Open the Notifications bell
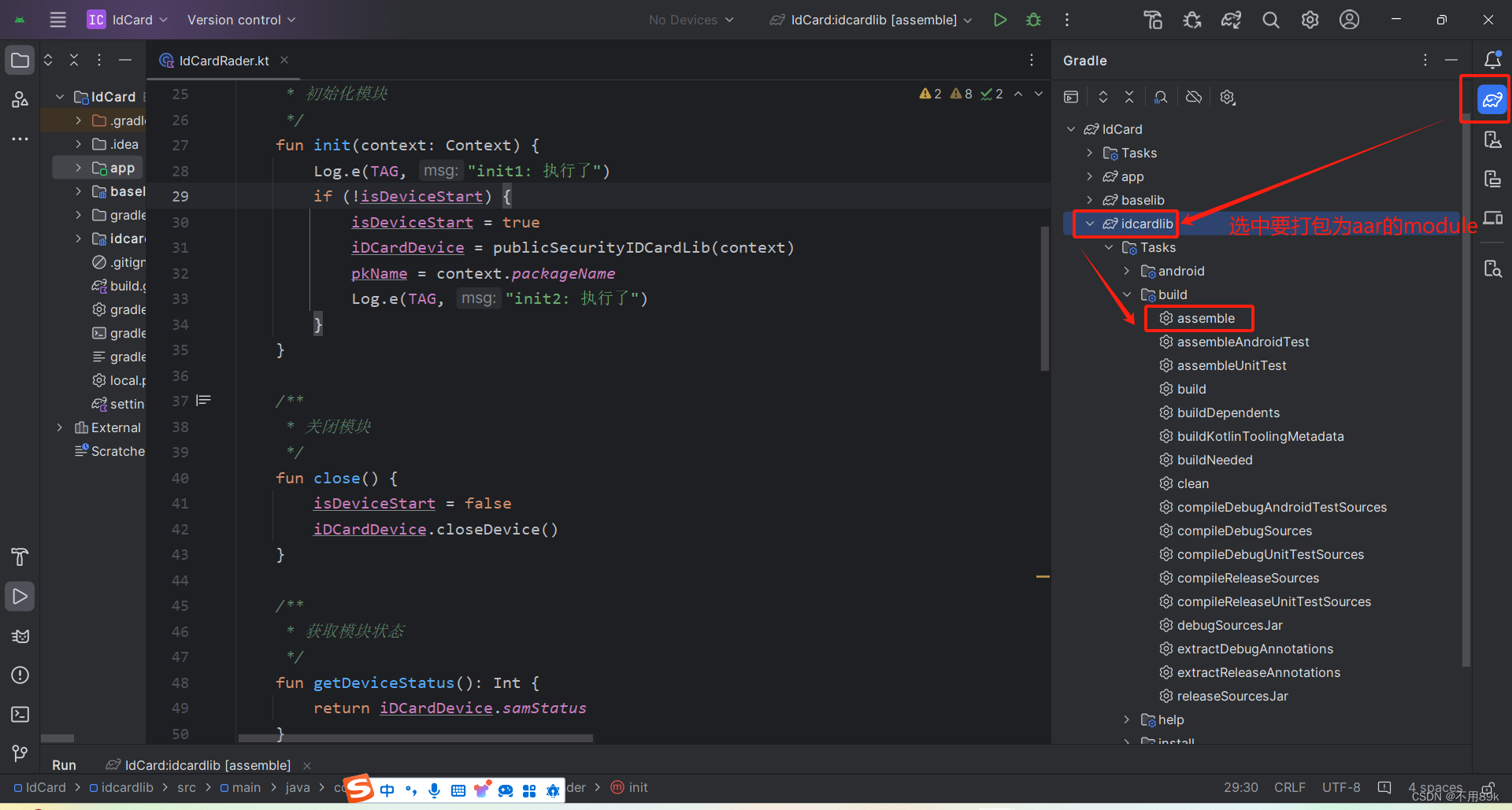The width and height of the screenshot is (1512, 810). coord(1493,59)
